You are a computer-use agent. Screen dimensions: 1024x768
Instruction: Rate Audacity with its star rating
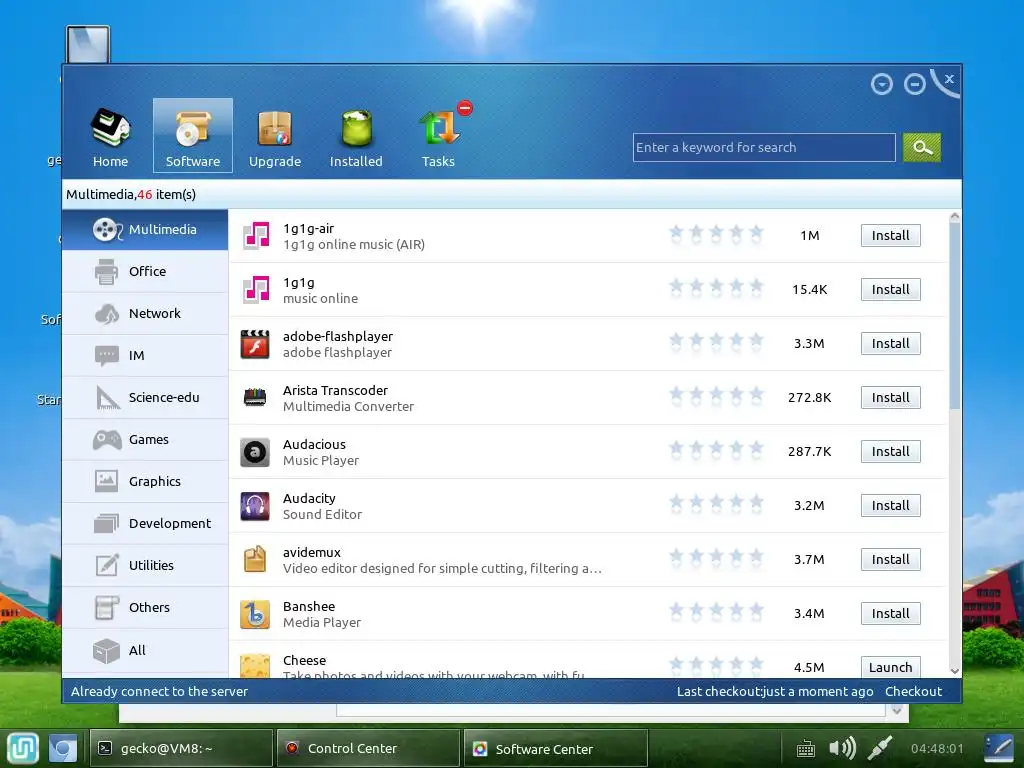716,504
